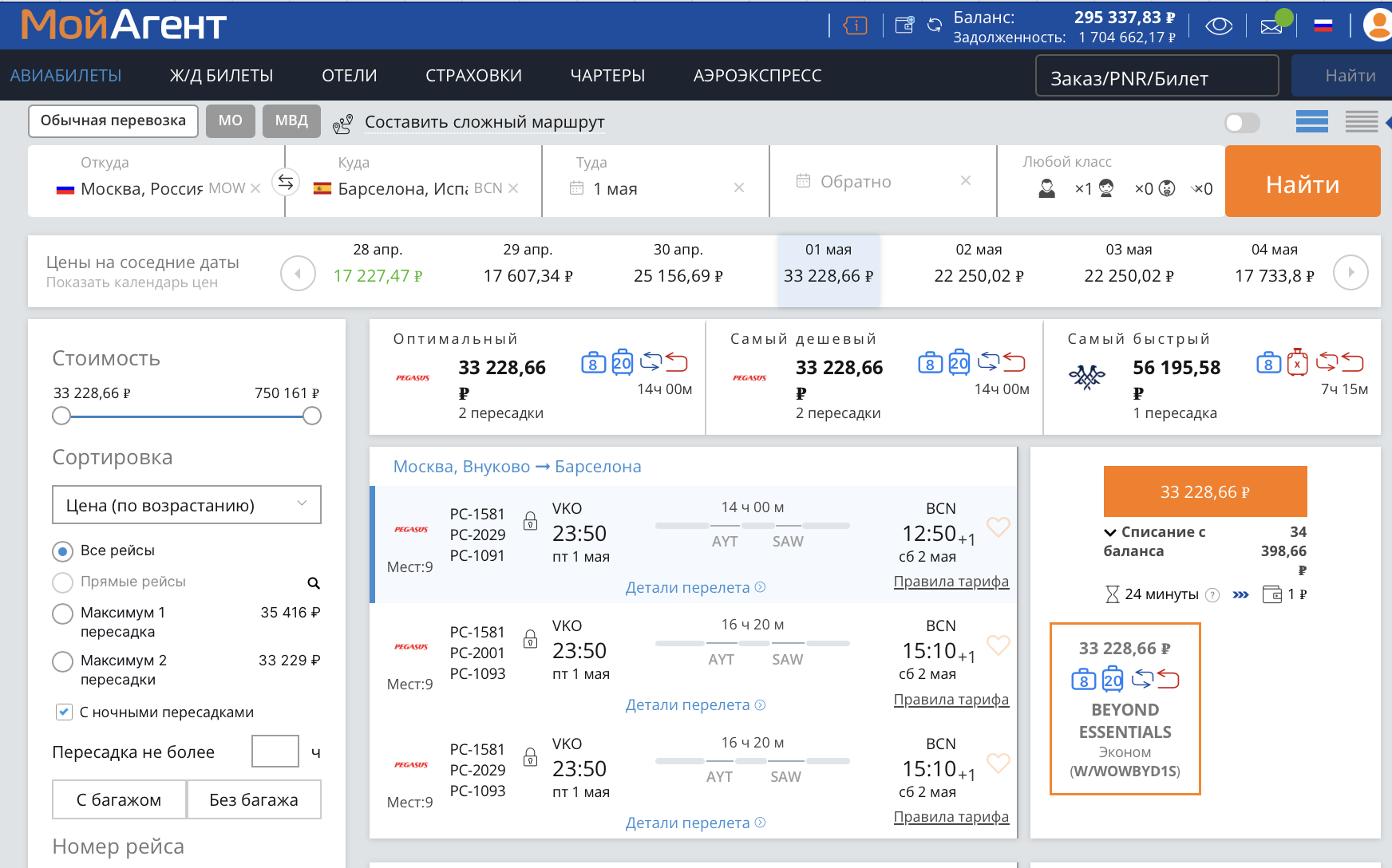This screenshot has width=1392, height=868.
Task: Add first Pegasus flight to favorites heart
Action: pos(998,527)
